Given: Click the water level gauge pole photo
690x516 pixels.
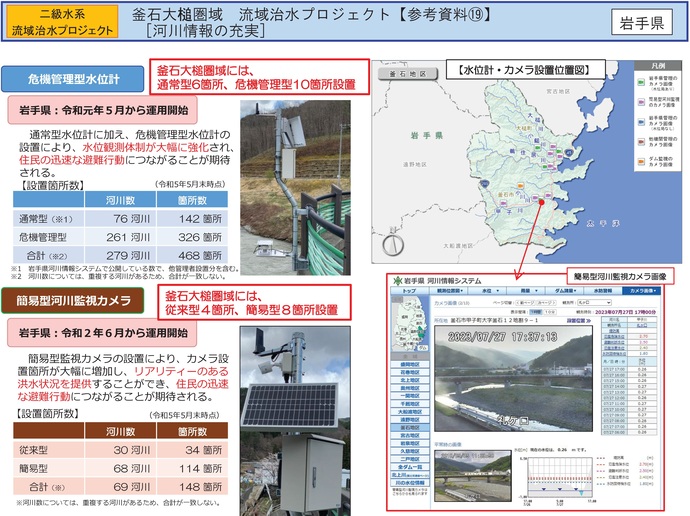Looking at the screenshot, I should point(295,188).
